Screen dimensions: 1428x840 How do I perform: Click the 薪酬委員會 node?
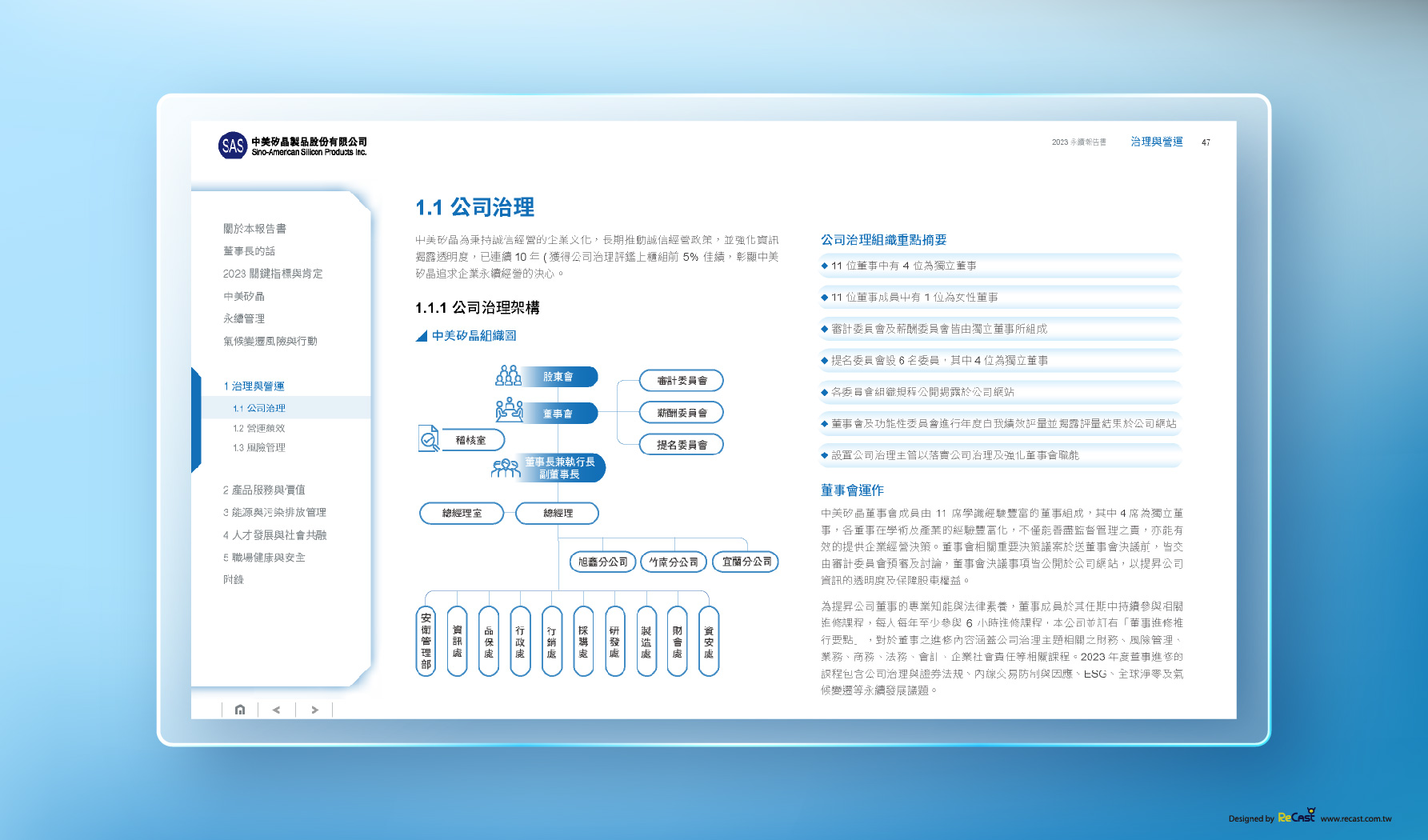(x=682, y=413)
